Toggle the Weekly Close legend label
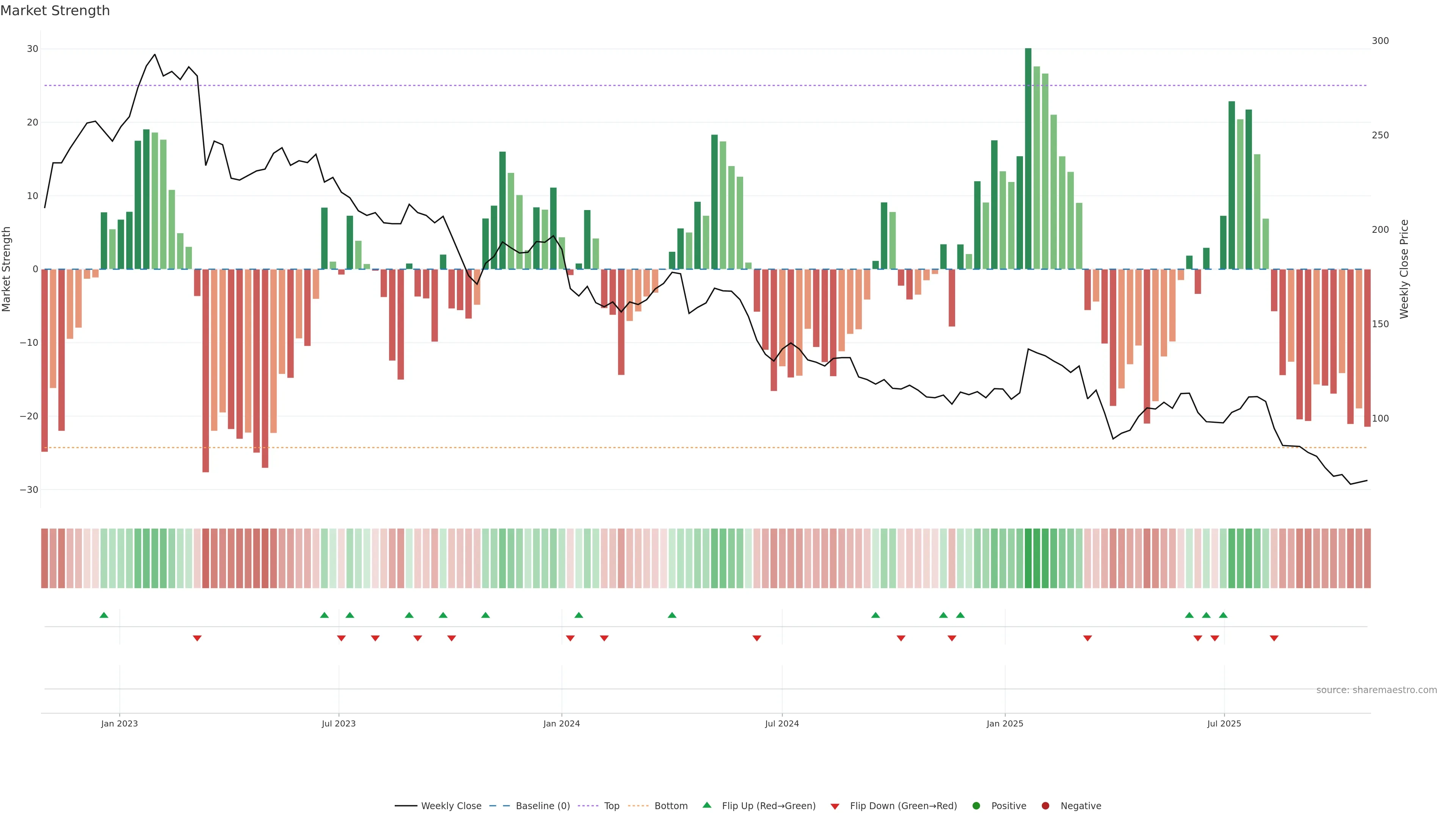 (451, 806)
